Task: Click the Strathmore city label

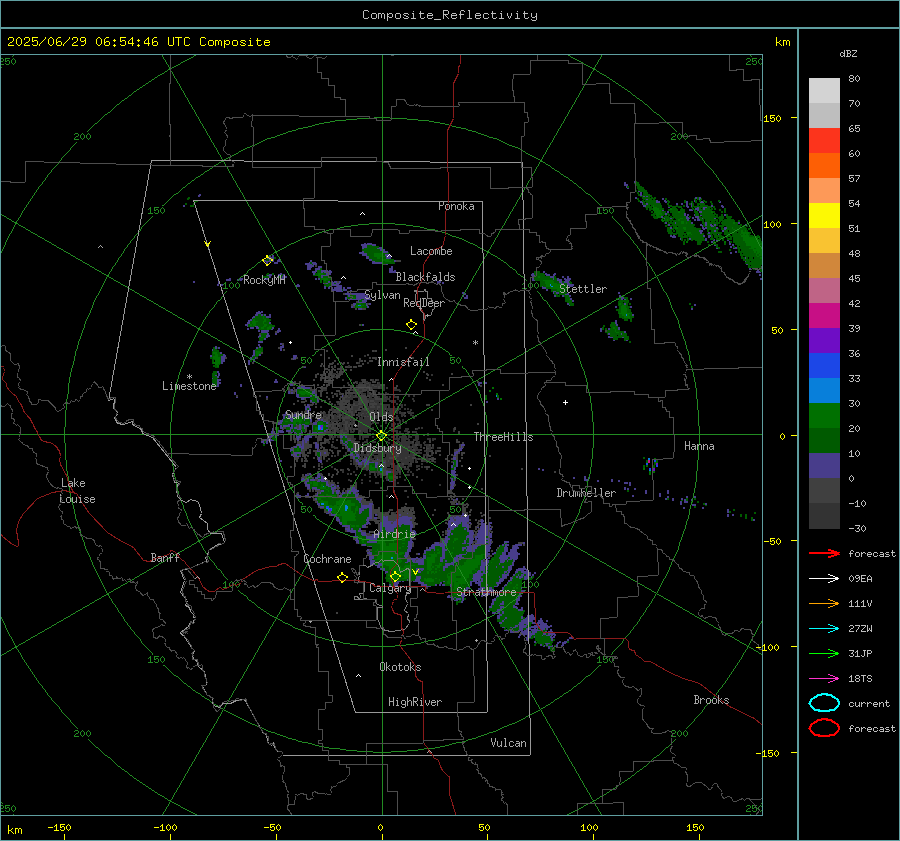Action: (486, 592)
